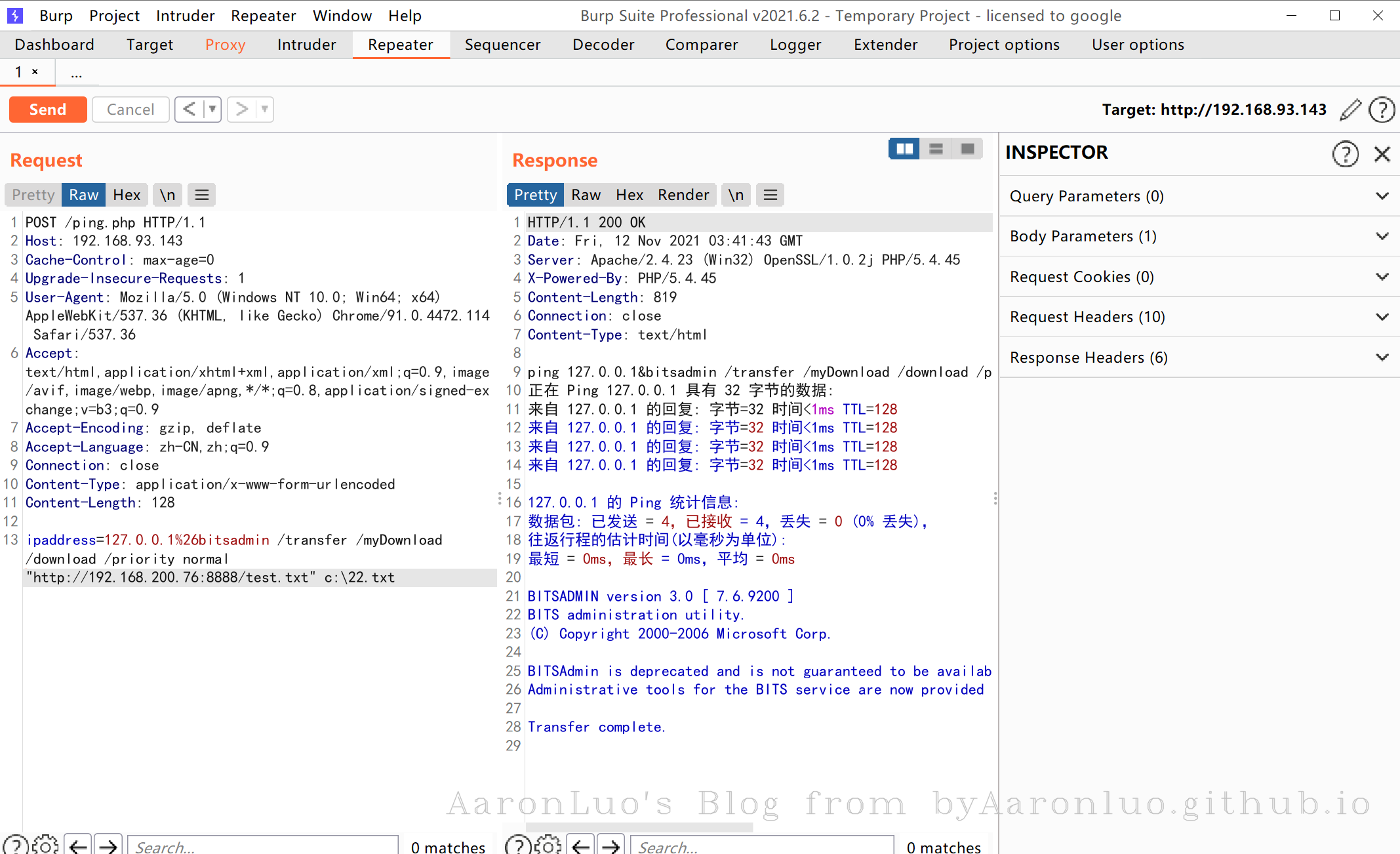Screen dimensions: 1400x854
Task: Open the Intruder menu in menu bar
Action: coord(185,16)
